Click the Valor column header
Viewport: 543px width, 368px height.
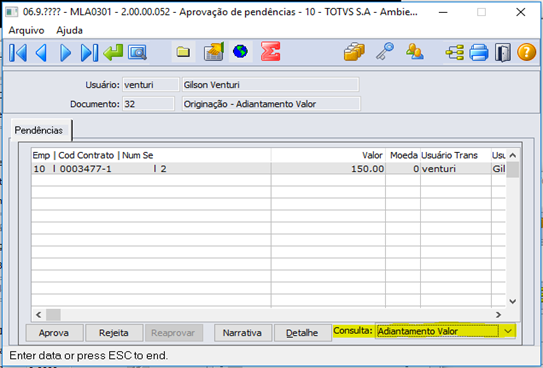tap(328, 155)
